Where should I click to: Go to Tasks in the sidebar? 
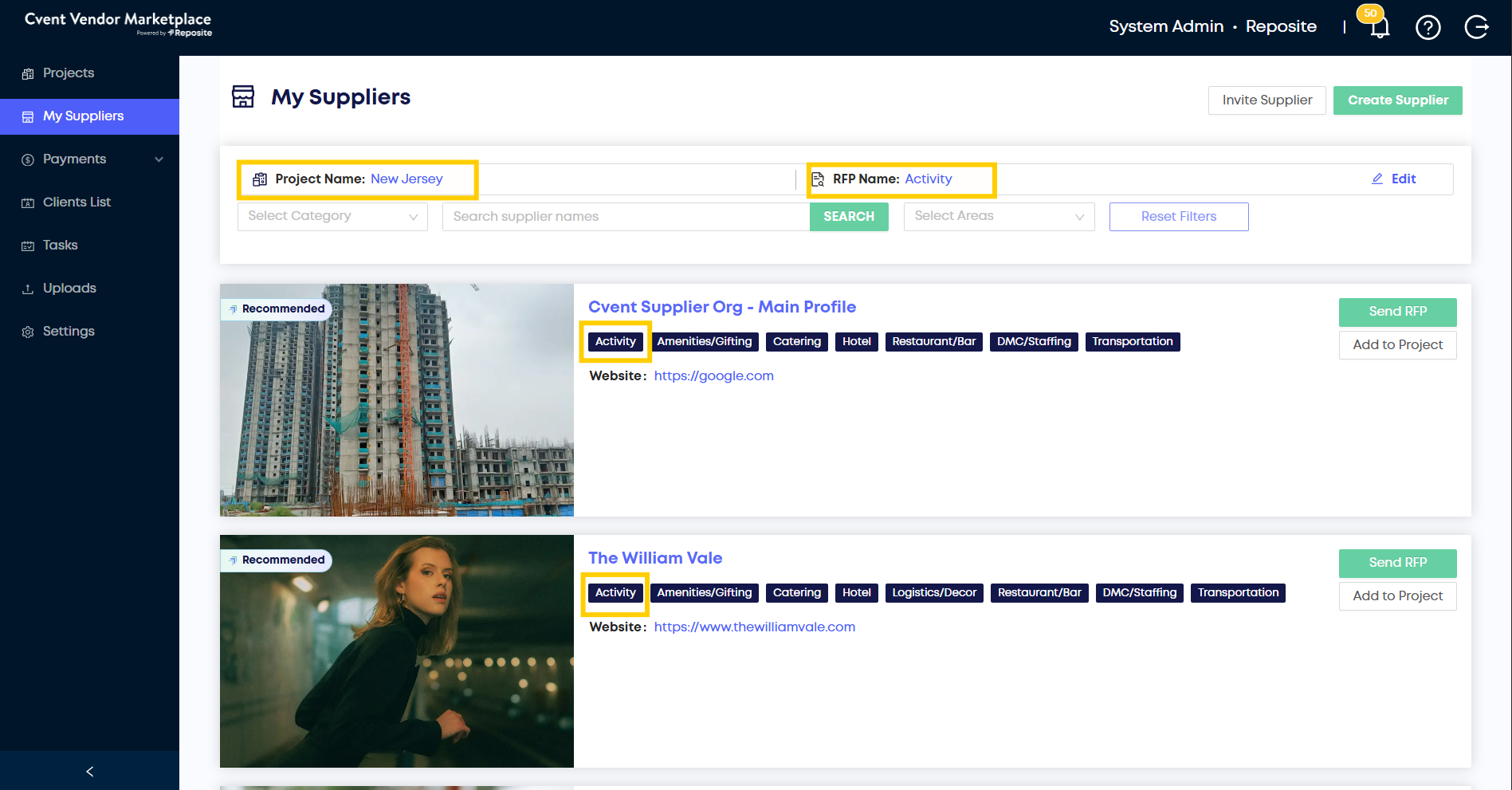89,246
